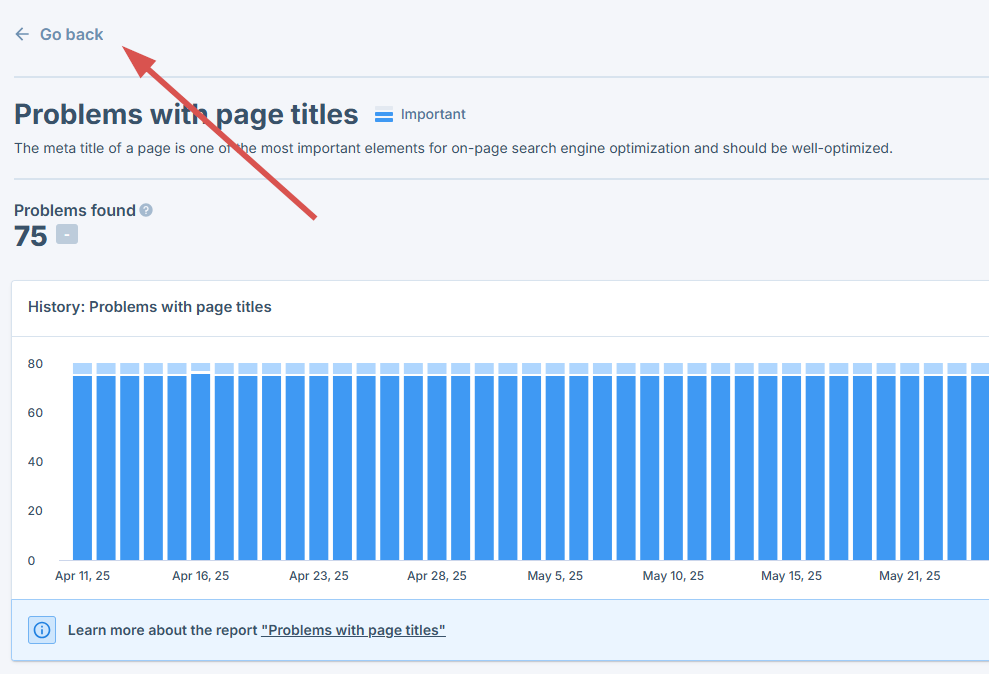Click the problems found count 75
Image resolution: width=989 pixels, height=674 pixels.
(x=31, y=236)
